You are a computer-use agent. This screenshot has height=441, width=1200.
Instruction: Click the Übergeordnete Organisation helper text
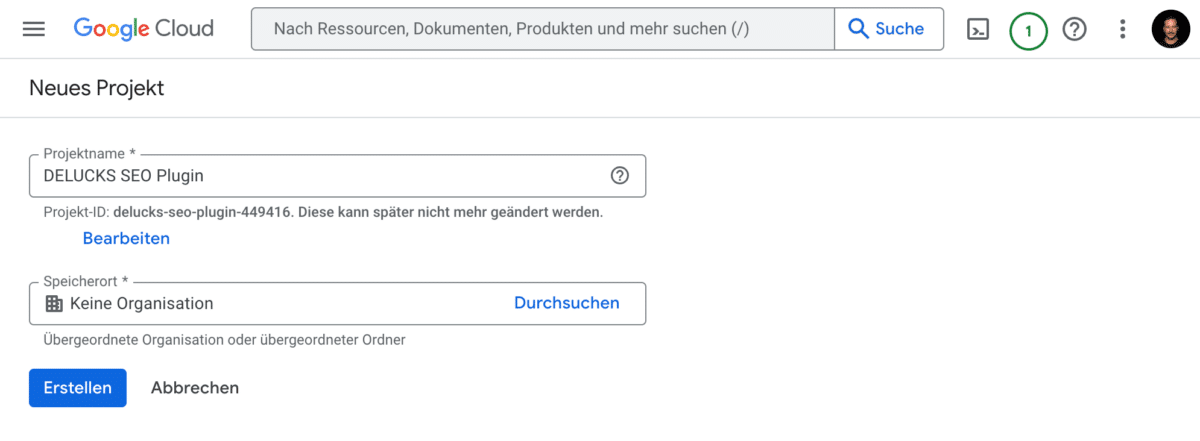click(x=224, y=340)
